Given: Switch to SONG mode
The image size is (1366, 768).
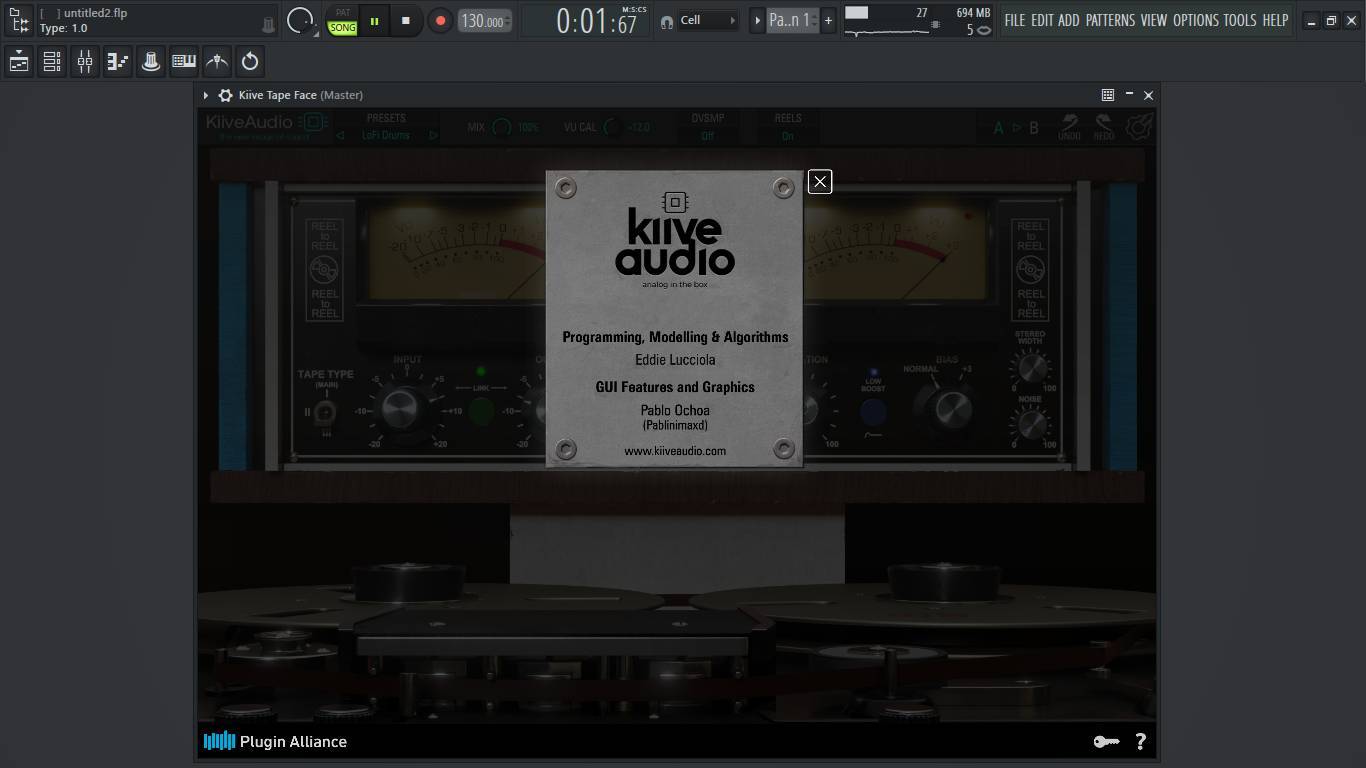Looking at the screenshot, I should [343, 28].
